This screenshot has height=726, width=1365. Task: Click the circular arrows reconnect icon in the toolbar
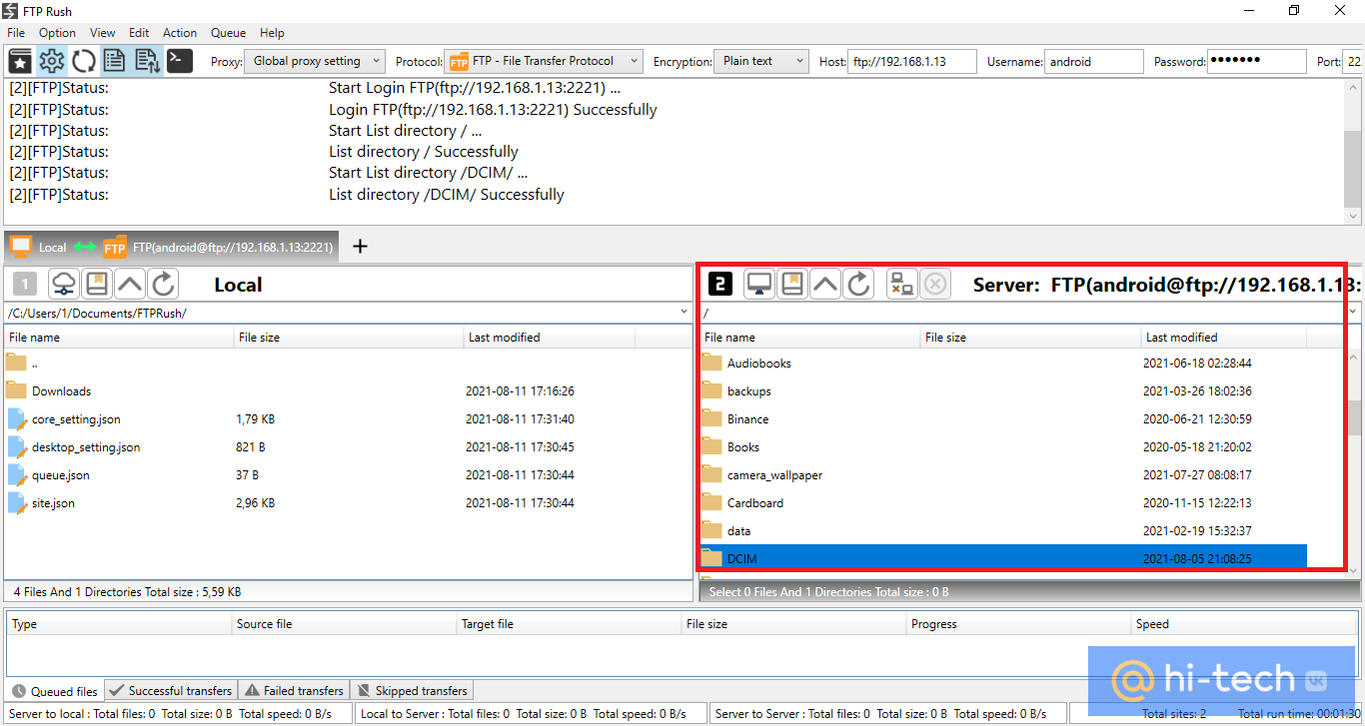(x=84, y=61)
